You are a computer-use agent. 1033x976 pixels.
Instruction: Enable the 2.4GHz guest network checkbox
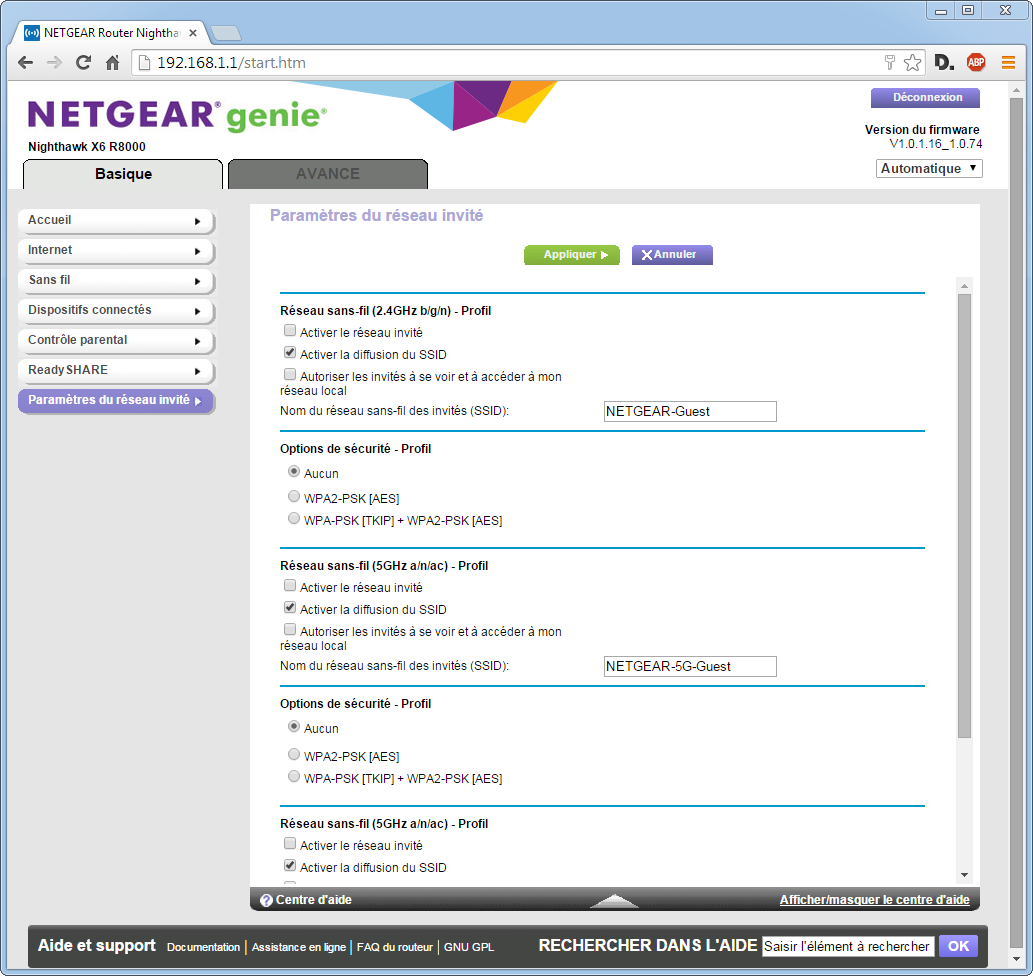pos(290,331)
